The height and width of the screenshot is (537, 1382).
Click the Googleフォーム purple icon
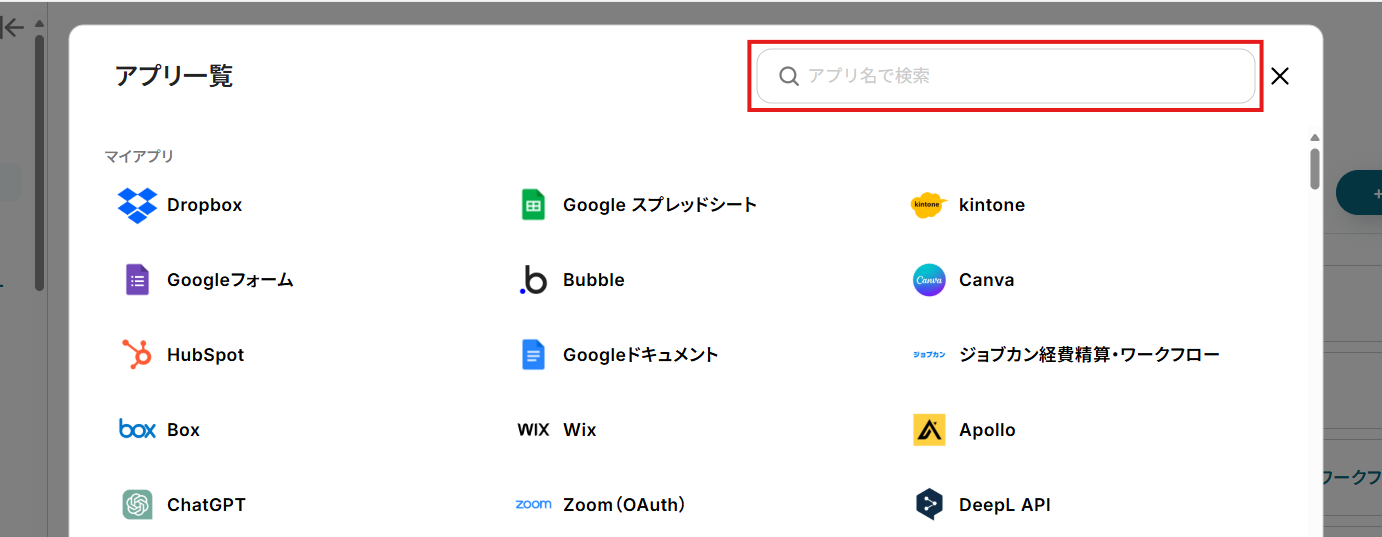tap(137, 280)
